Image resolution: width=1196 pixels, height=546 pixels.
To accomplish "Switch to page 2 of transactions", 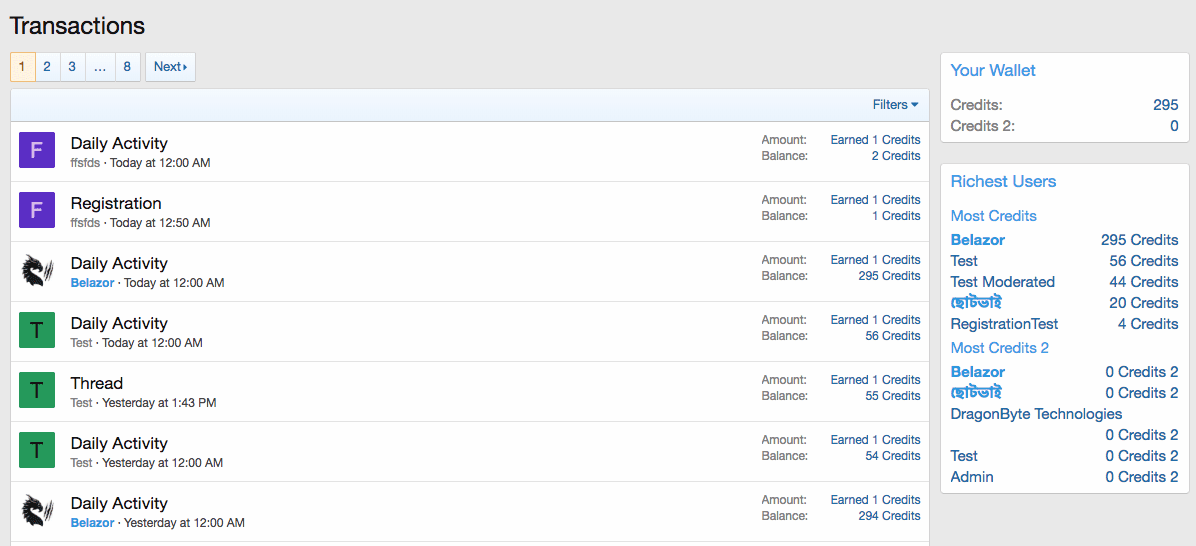I will [x=47, y=67].
